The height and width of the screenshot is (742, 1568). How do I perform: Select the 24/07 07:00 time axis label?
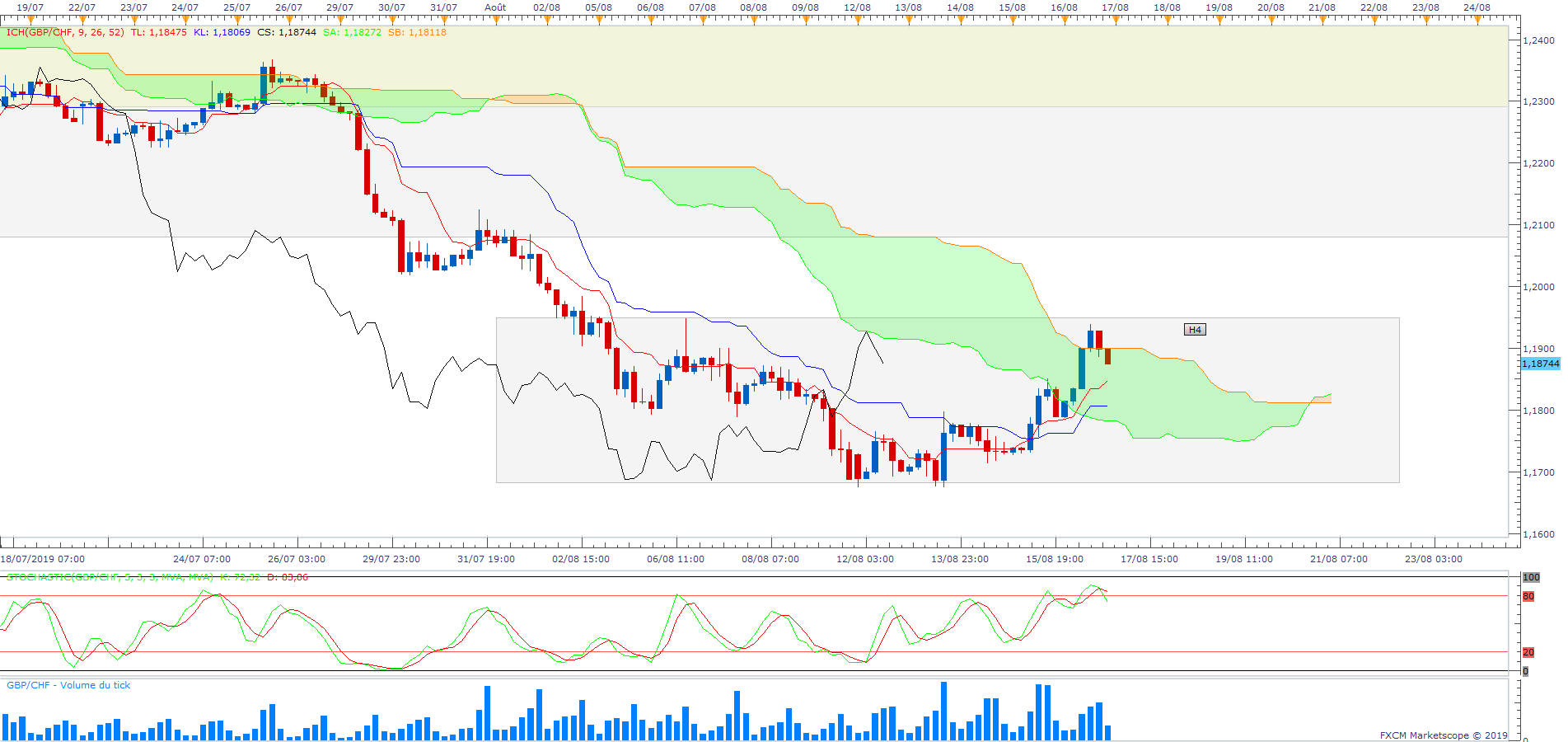tap(202, 559)
